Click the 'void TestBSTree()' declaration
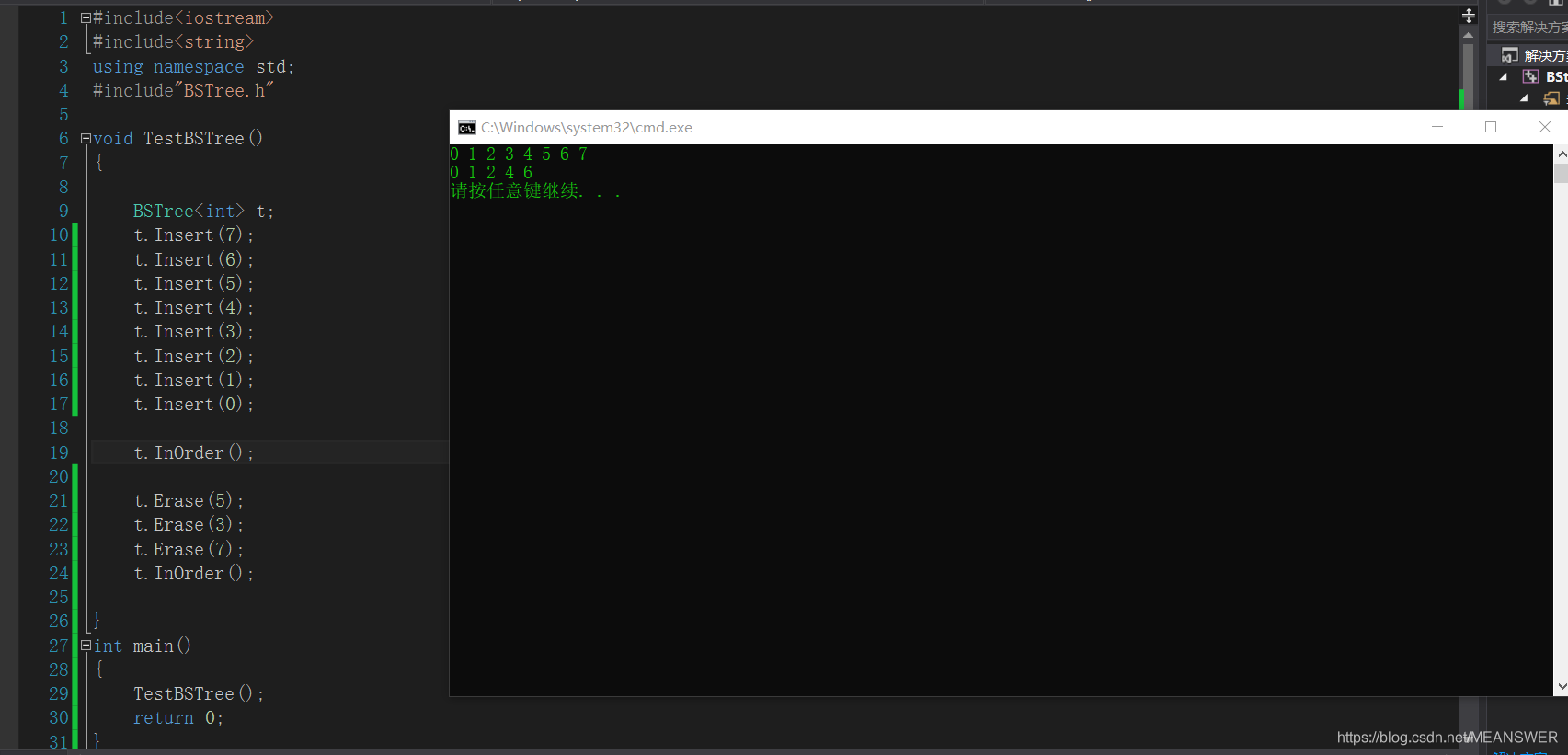 click(x=177, y=139)
